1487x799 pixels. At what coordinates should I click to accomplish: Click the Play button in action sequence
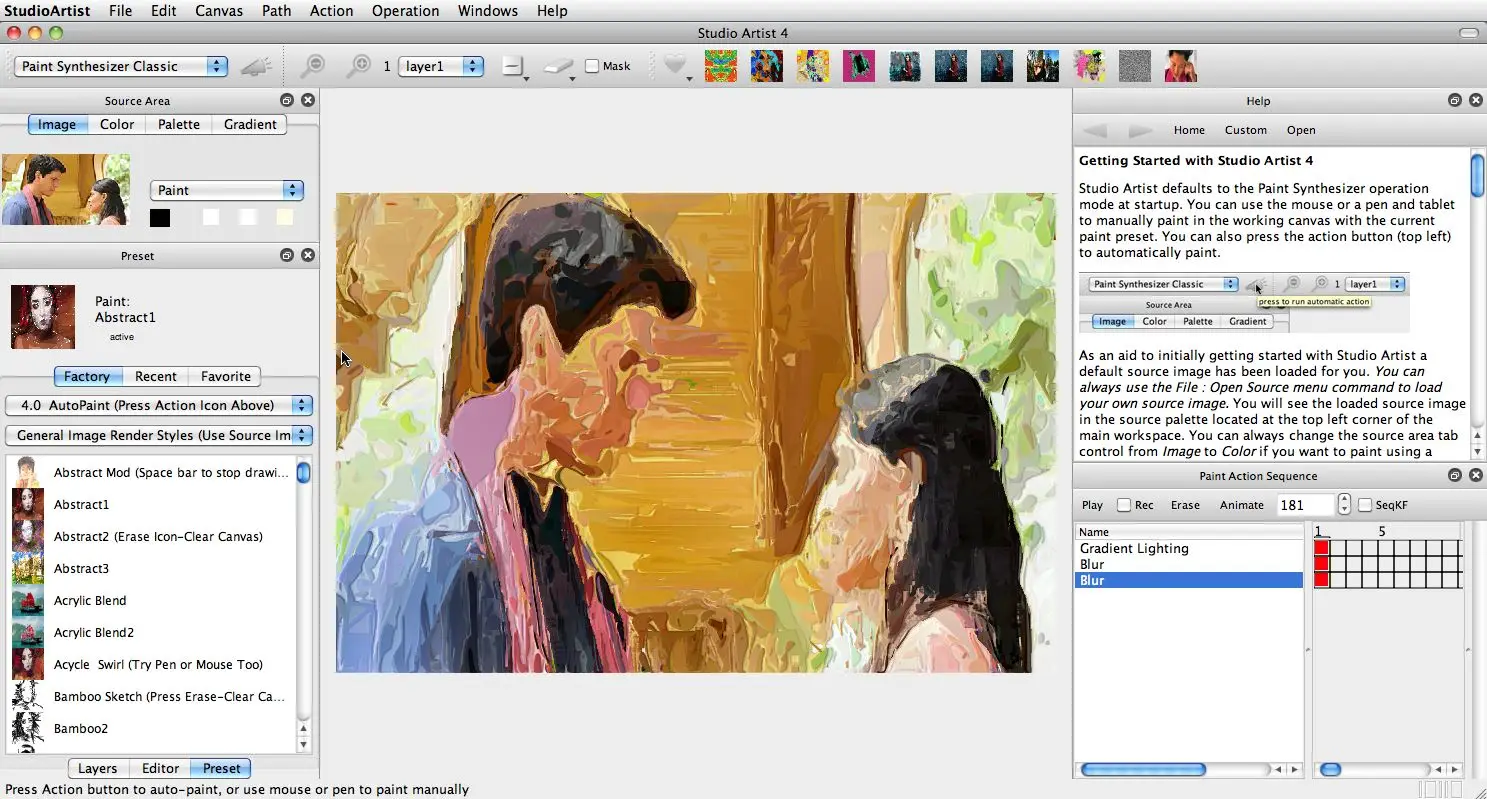[x=1092, y=505]
